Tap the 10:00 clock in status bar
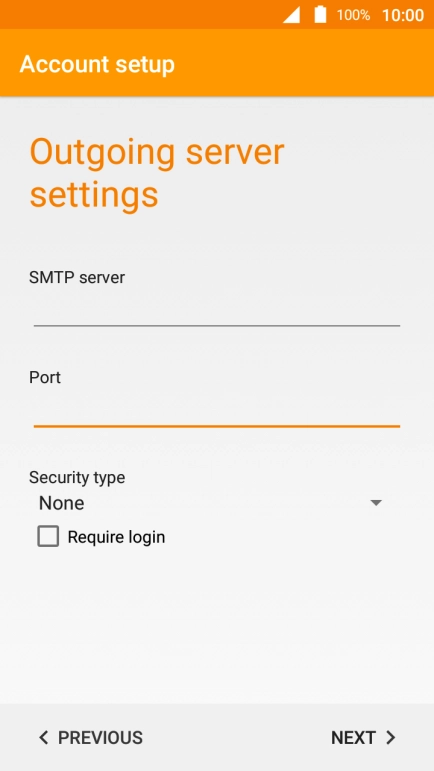 [403, 15]
